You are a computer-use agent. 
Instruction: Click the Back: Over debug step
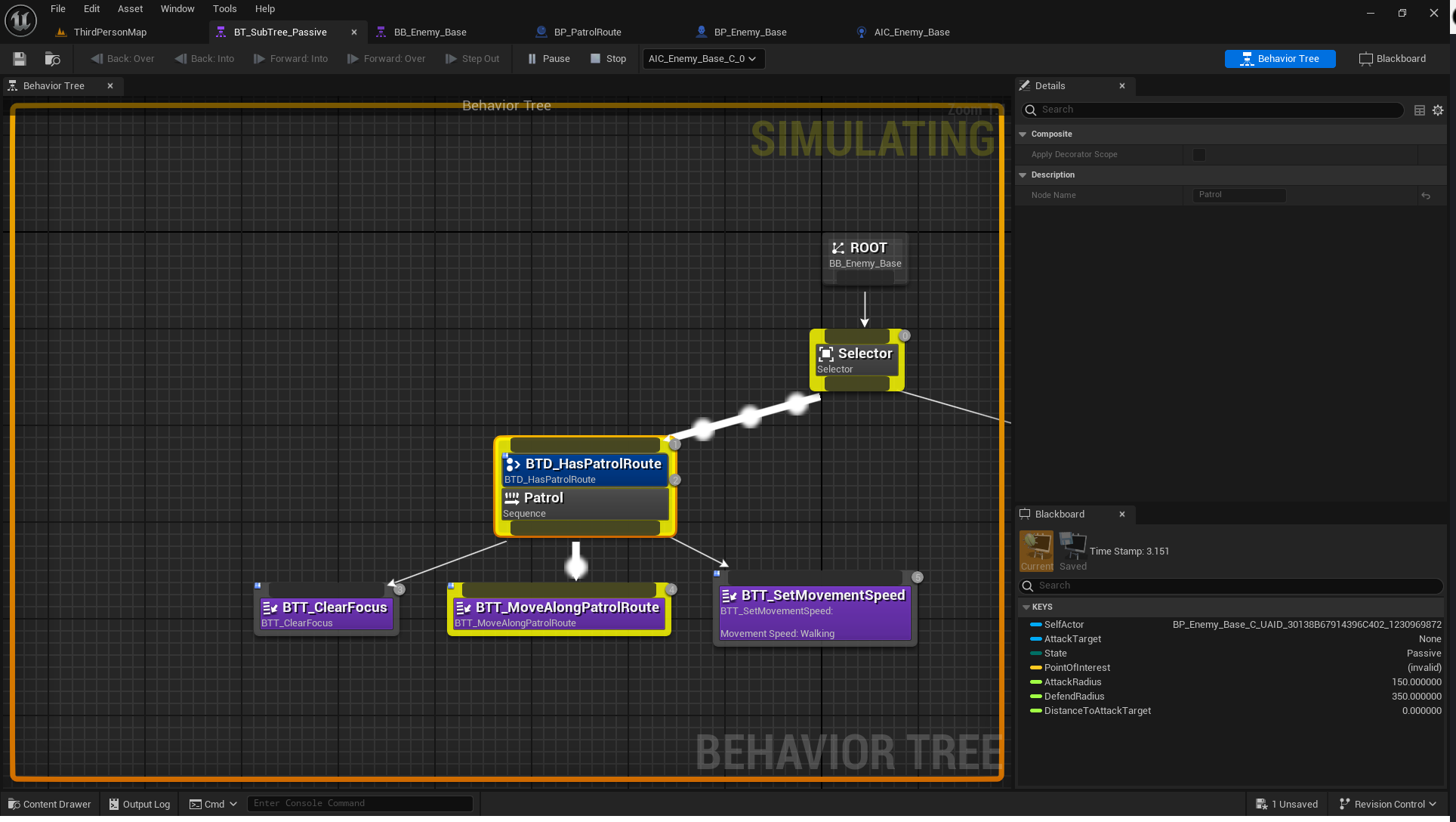pyautogui.click(x=122, y=59)
